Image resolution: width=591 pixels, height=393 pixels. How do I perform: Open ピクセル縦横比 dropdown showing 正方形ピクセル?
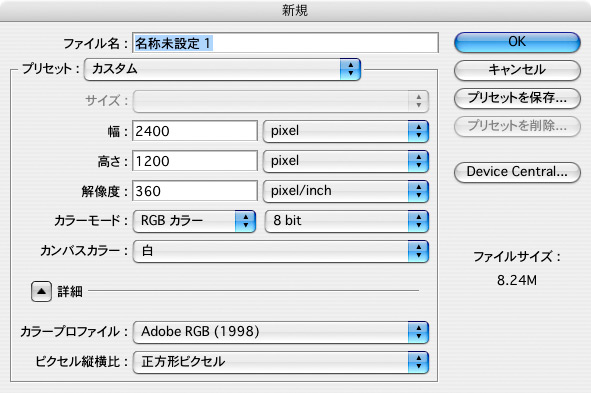[281, 362]
